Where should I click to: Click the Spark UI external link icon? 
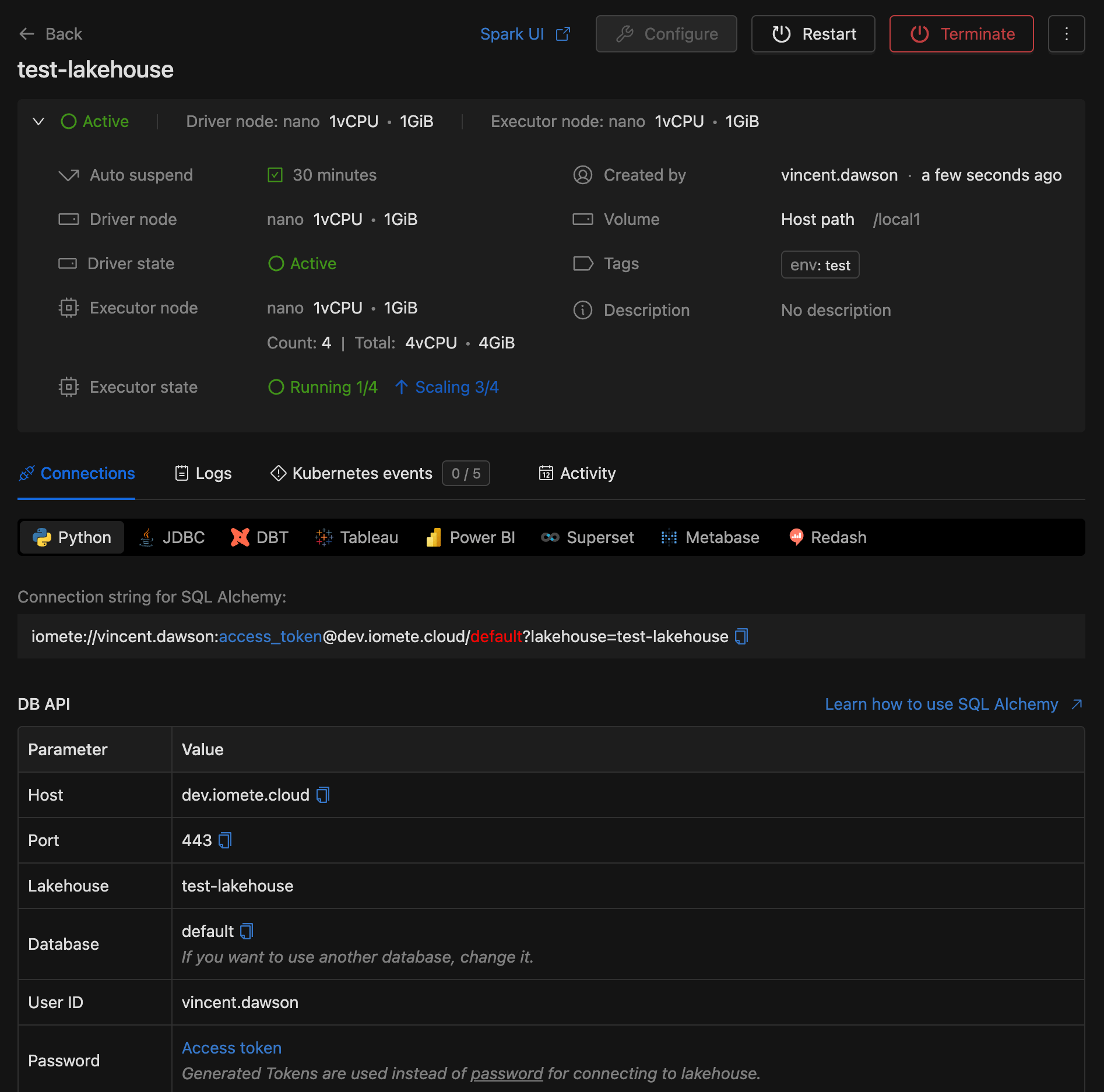pyautogui.click(x=563, y=34)
